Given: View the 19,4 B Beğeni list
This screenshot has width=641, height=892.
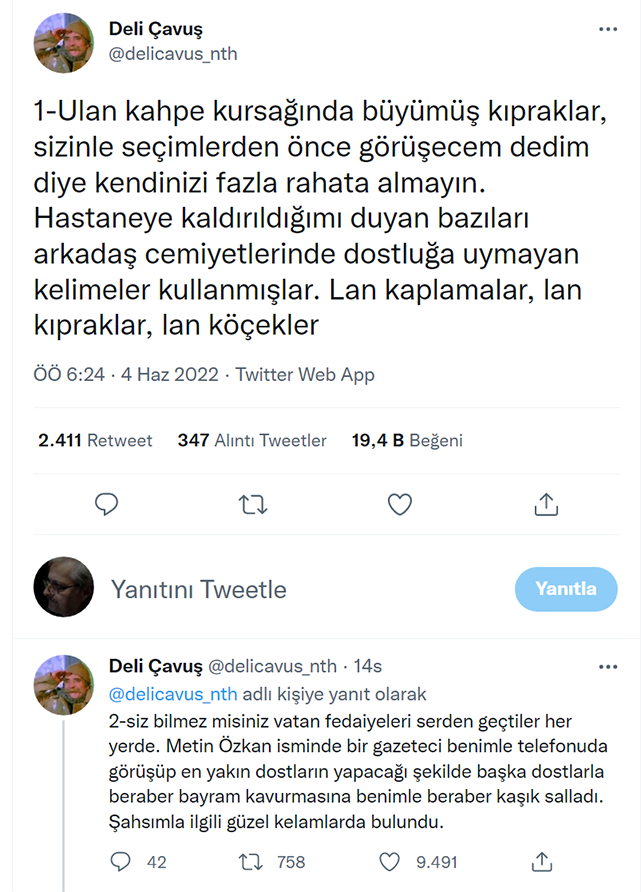Looking at the screenshot, I should point(407,440).
